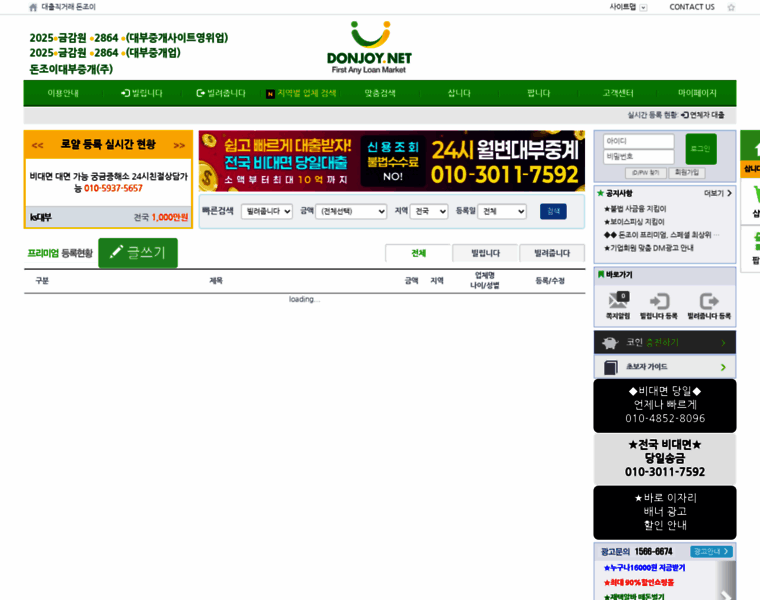
Task: Select the 빌립니다 tab above listing table
Action: (485, 253)
